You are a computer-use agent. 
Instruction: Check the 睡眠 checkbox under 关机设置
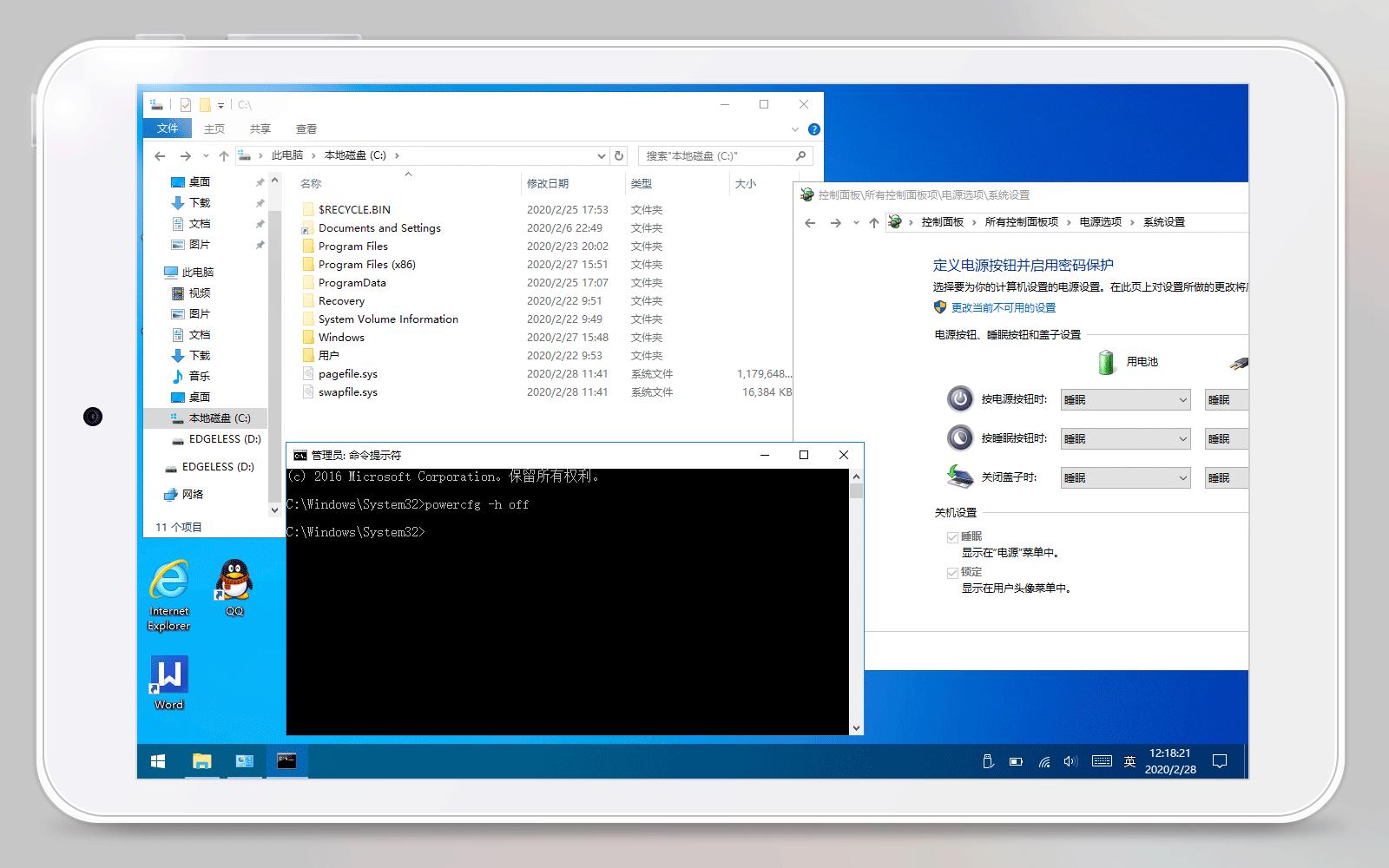click(x=952, y=536)
